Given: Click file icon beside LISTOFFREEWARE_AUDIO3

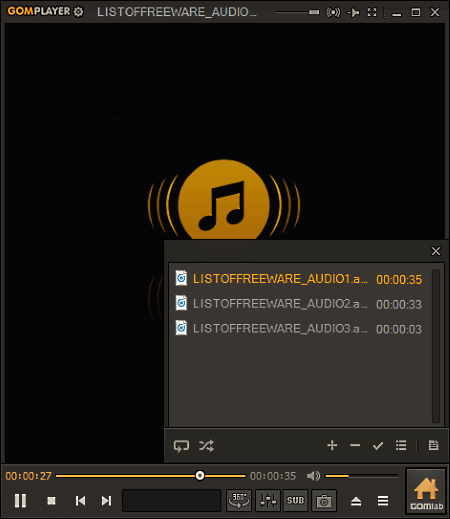Looking at the screenshot, I should click(x=181, y=328).
